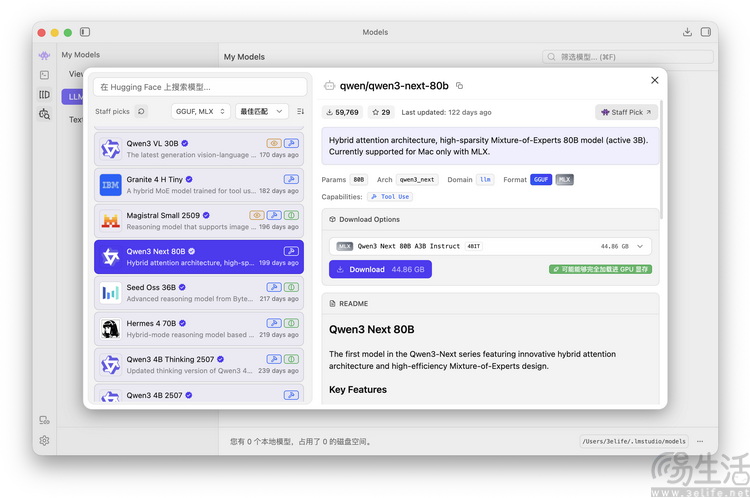This screenshot has width=750, height=498.
Task: Click the README section header
Action: click(x=490, y=304)
